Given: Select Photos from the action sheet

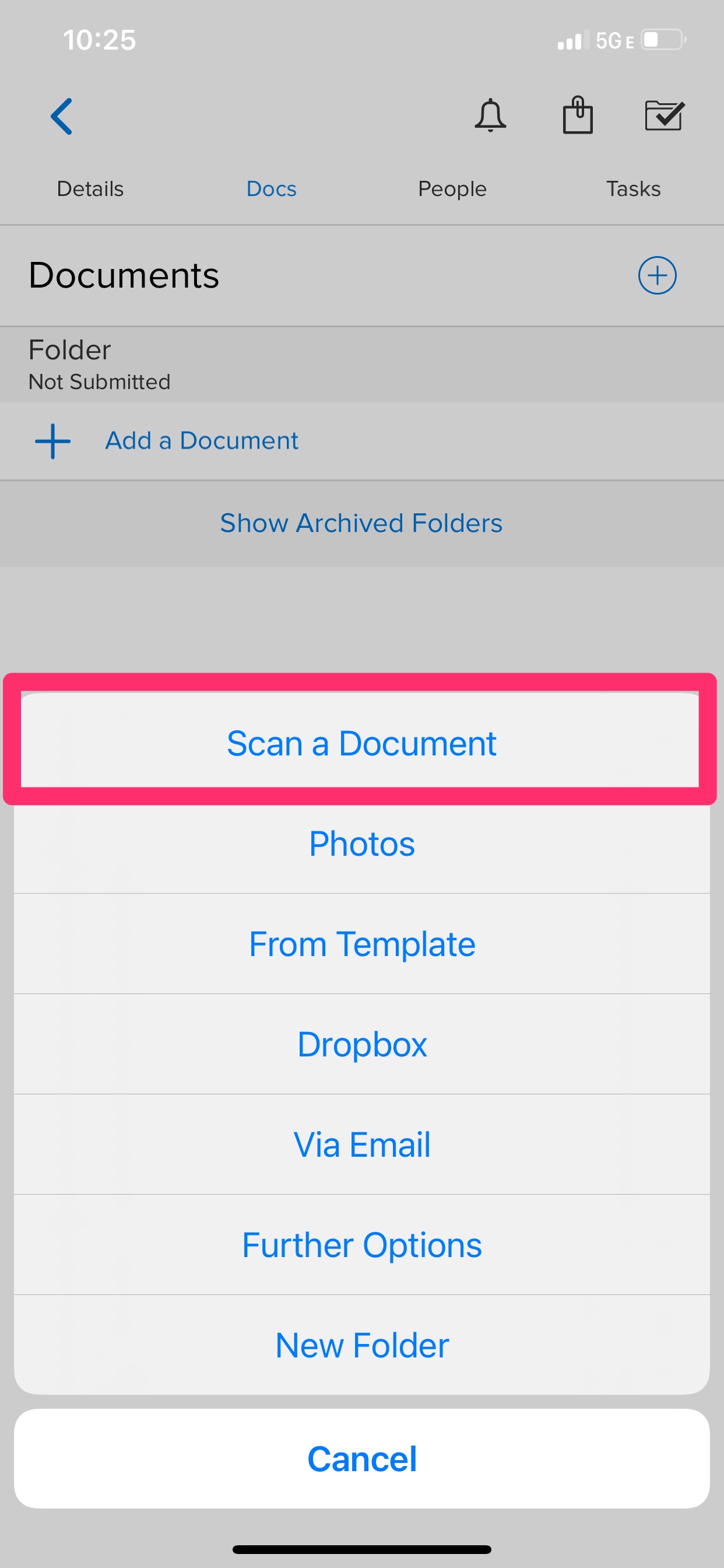Looking at the screenshot, I should (362, 843).
